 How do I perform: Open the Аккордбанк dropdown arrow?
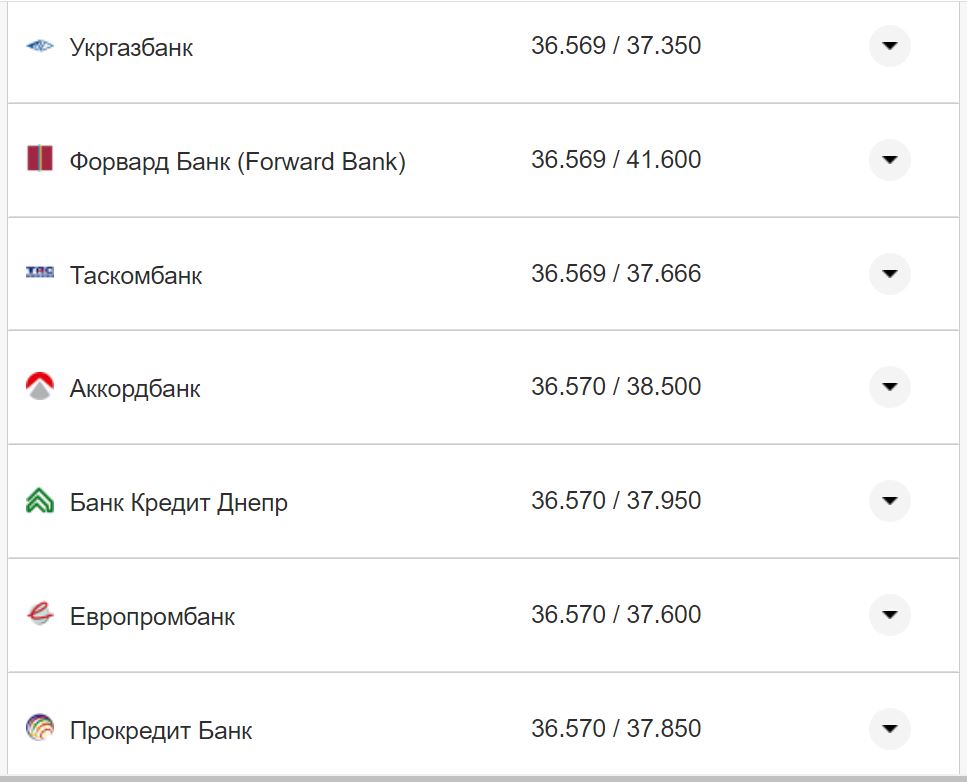click(889, 386)
